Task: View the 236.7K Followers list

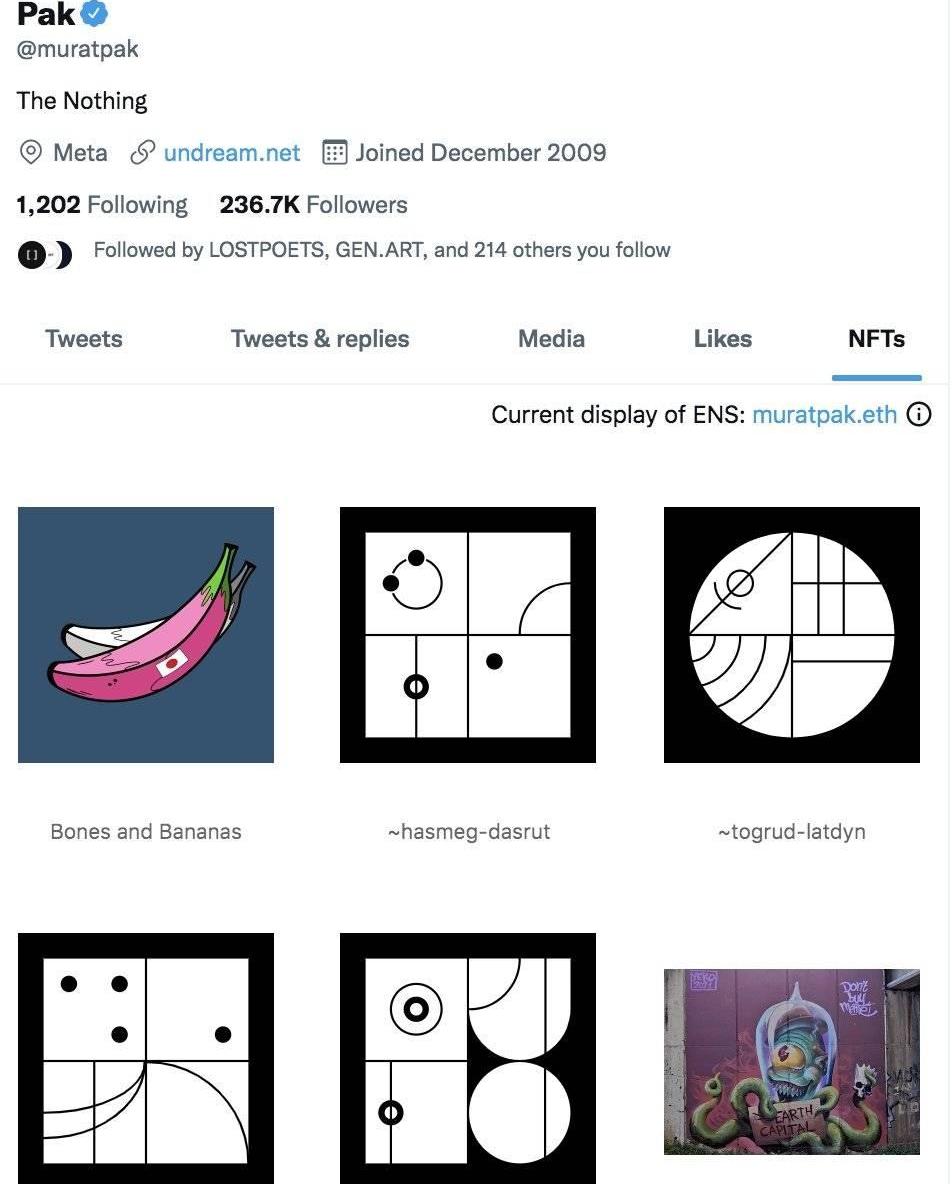Action: pos(313,205)
